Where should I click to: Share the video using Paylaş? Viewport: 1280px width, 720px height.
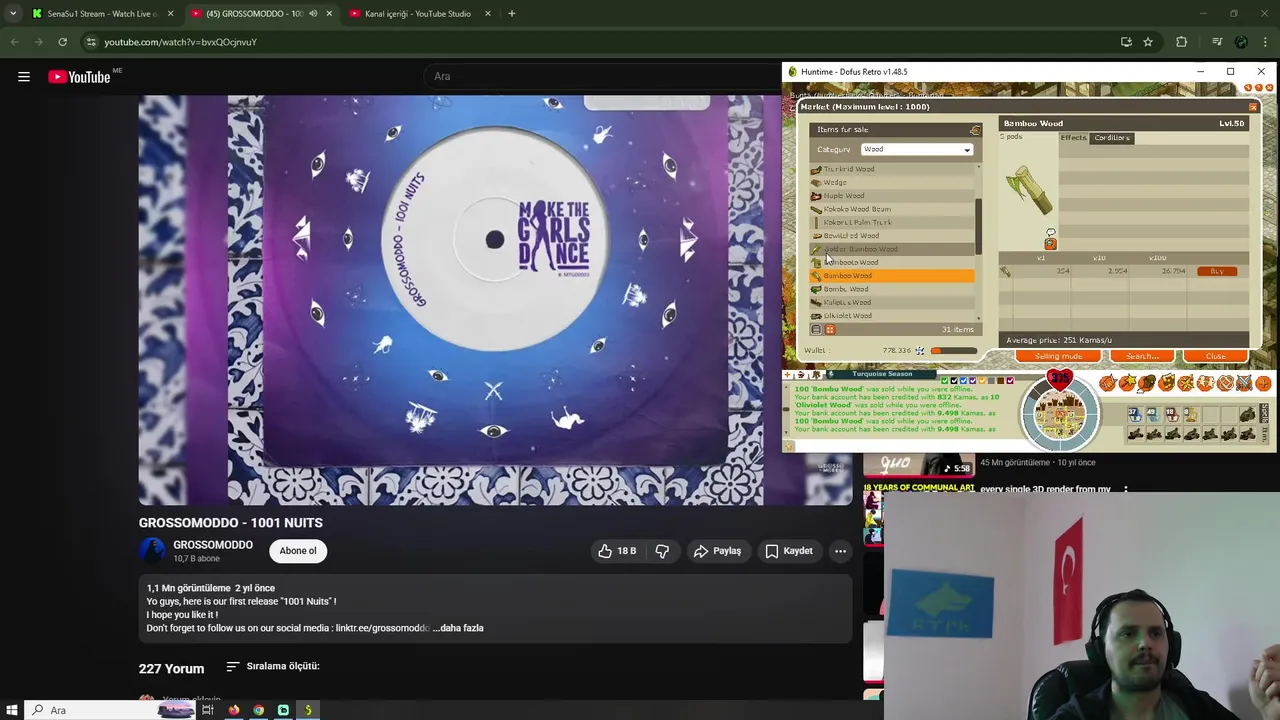point(717,551)
